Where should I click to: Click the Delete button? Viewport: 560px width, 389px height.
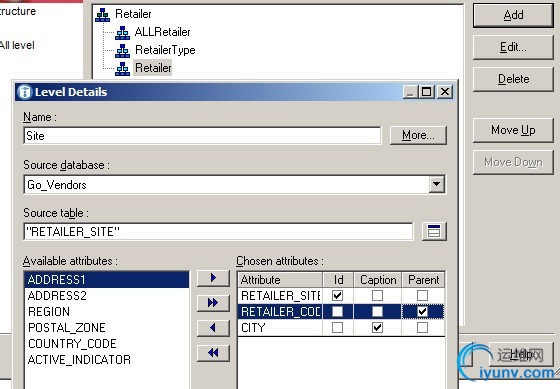tap(513, 79)
